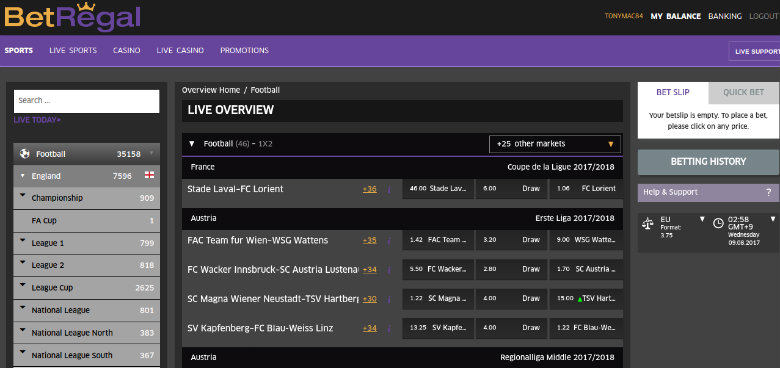Bet on FC Wacker at 5.50

pyautogui.click(x=438, y=270)
